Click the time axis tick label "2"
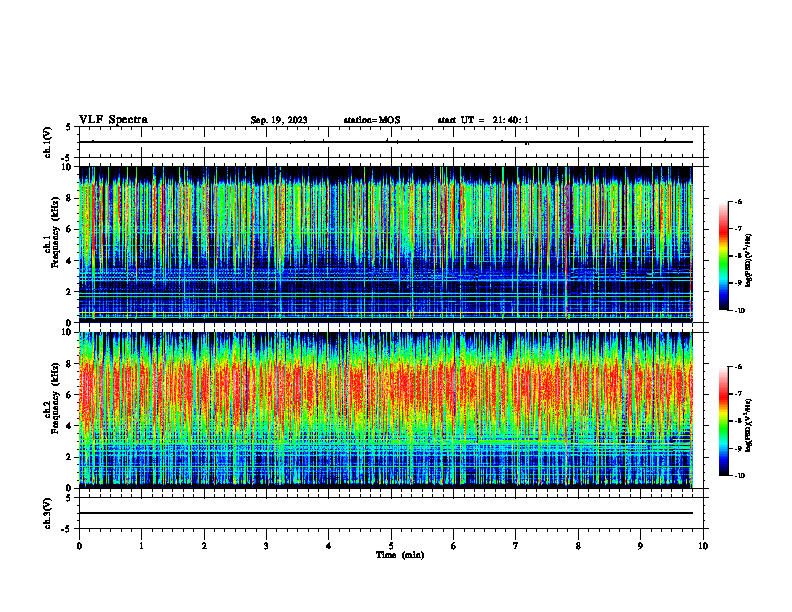 204,546
